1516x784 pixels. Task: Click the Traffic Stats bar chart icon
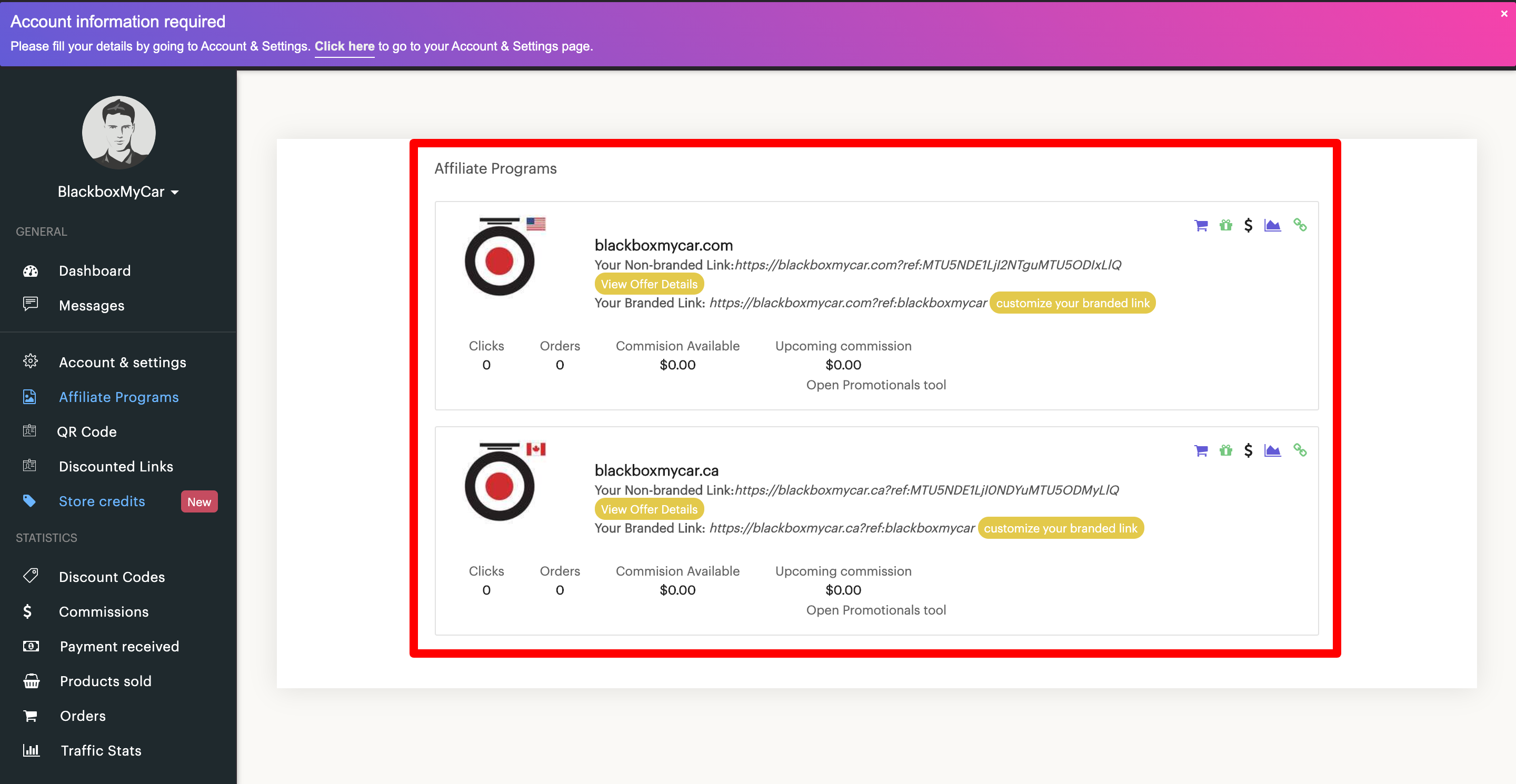(31, 750)
